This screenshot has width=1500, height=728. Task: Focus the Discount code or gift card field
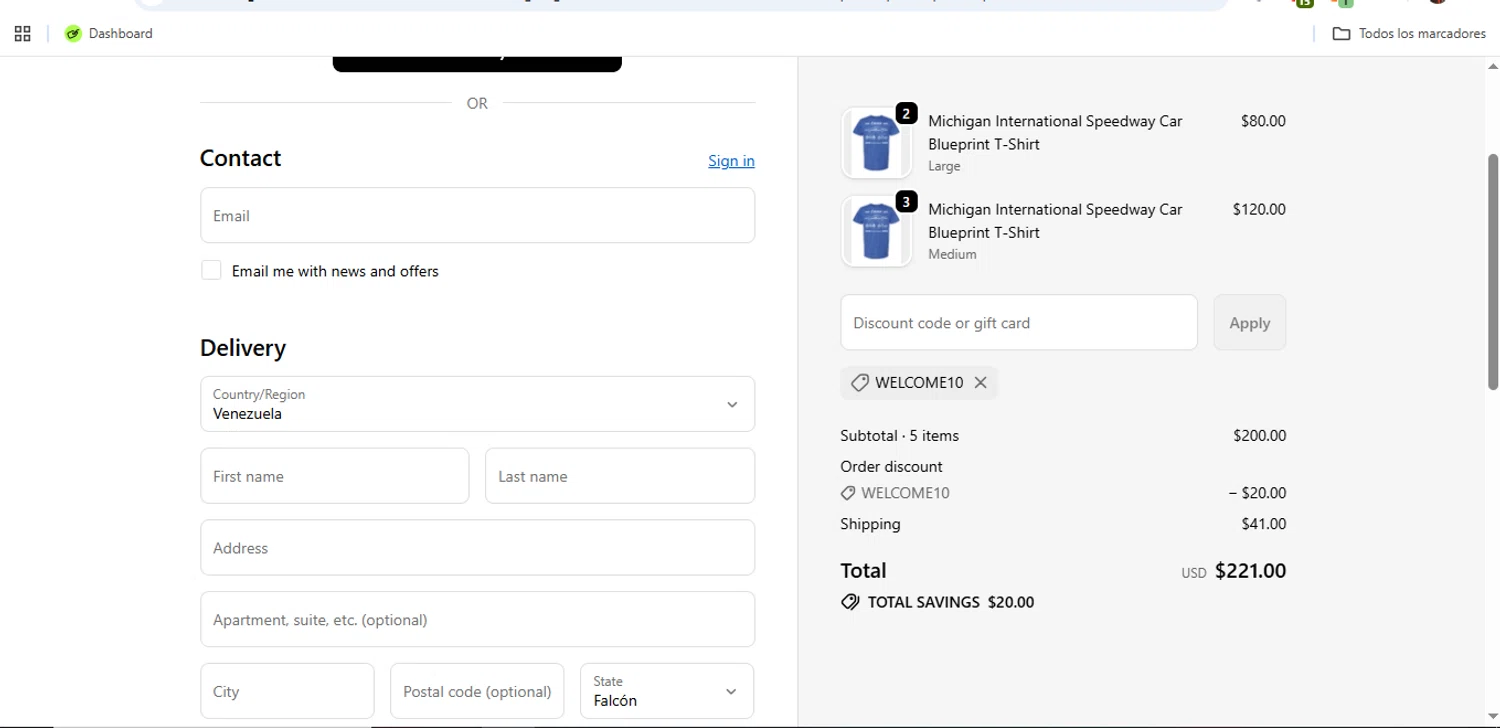pyautogui.click(x=1019, y=322)
